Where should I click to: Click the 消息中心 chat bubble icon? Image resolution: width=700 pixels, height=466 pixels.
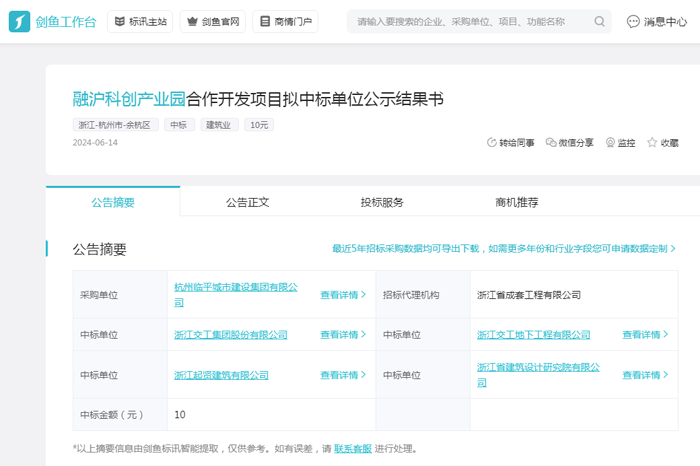click(x=633, y=21)
